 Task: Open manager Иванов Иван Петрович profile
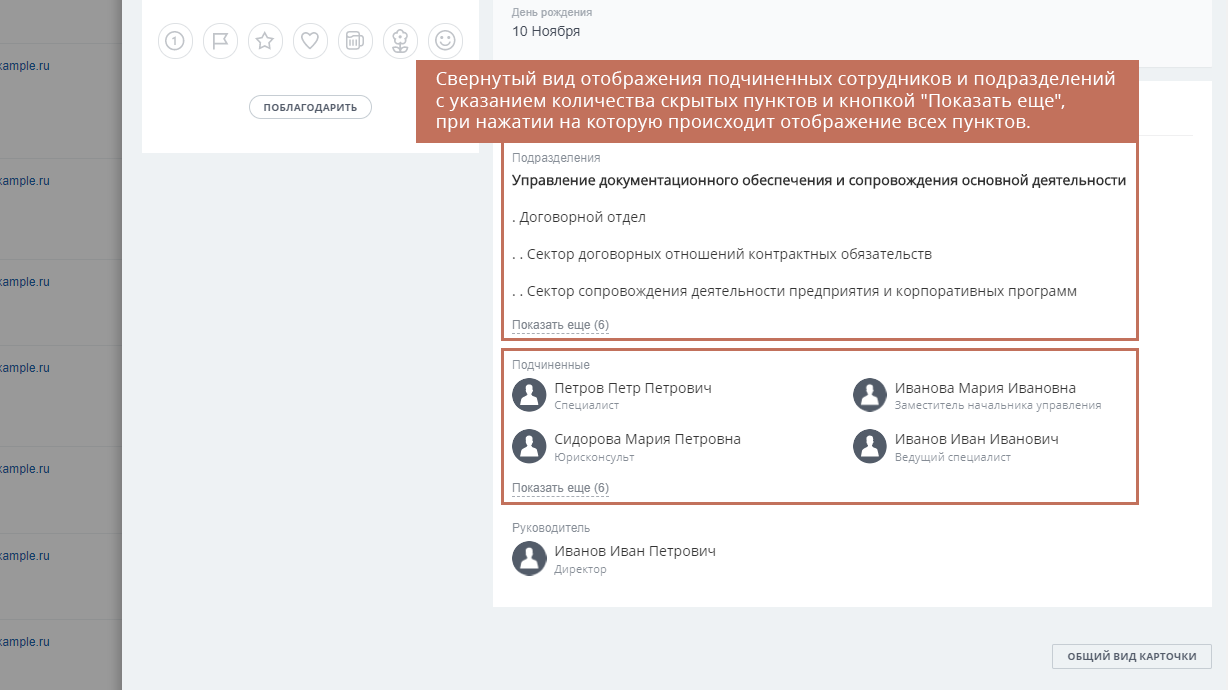click(635, 551)
